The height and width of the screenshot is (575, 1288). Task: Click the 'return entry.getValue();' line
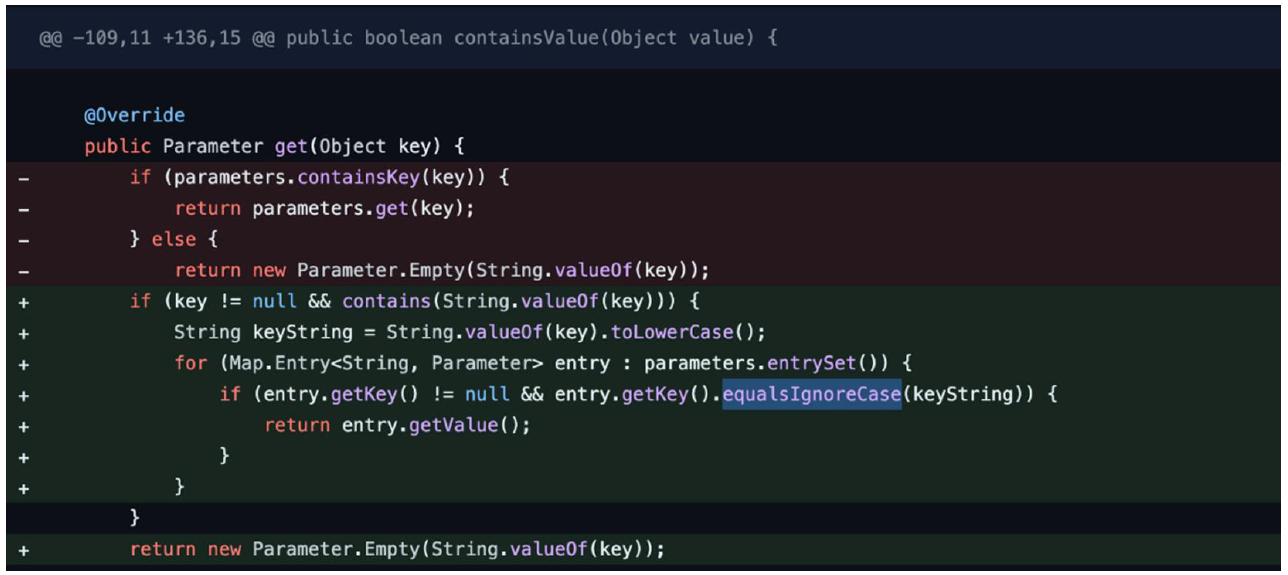tap(397, 425)
